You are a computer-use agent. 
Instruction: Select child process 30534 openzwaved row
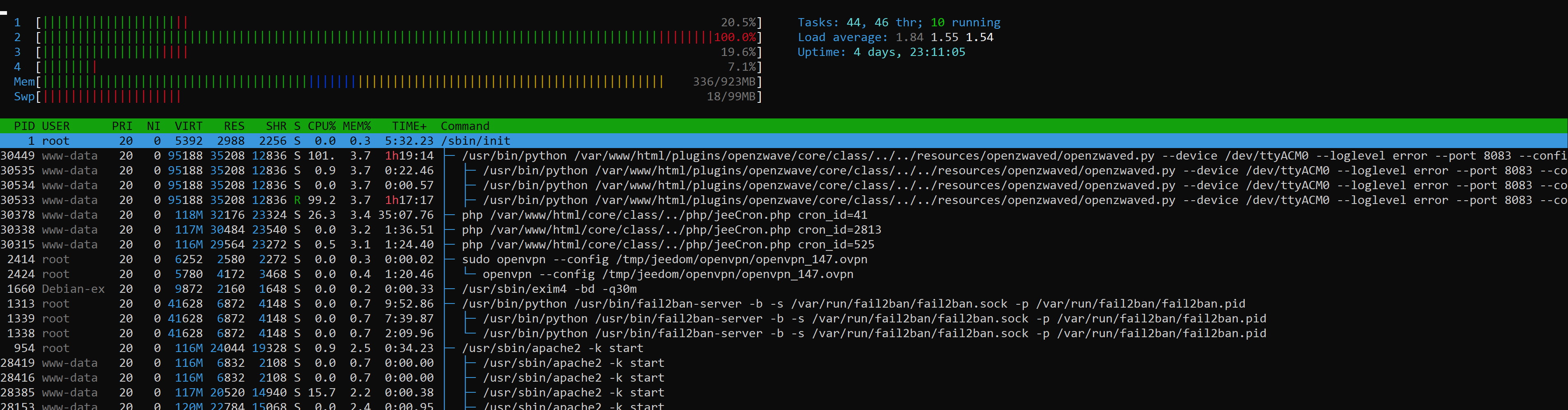(x=784, y=185)
